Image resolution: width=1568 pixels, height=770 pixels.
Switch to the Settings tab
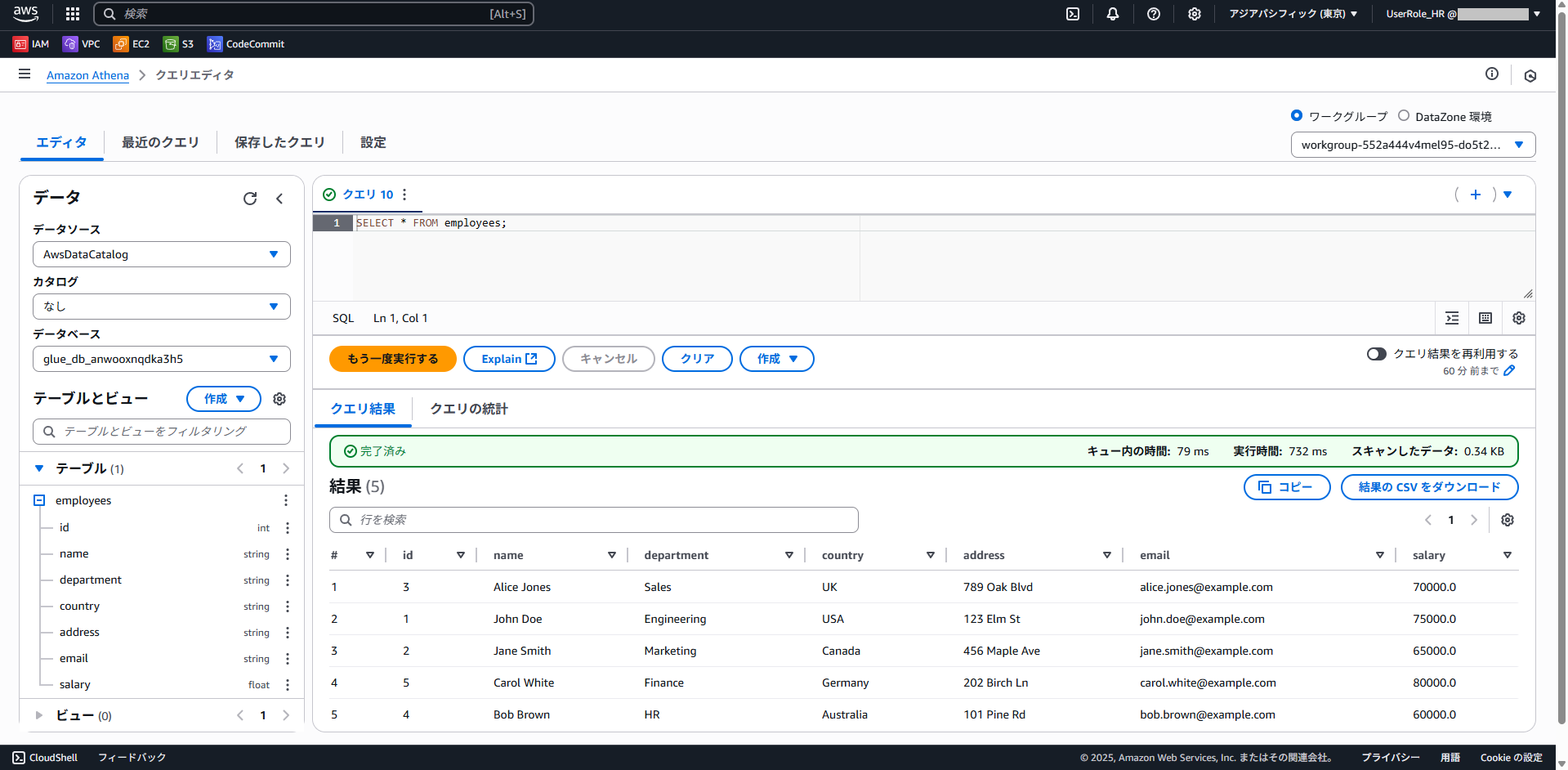(x=373, y=142)
